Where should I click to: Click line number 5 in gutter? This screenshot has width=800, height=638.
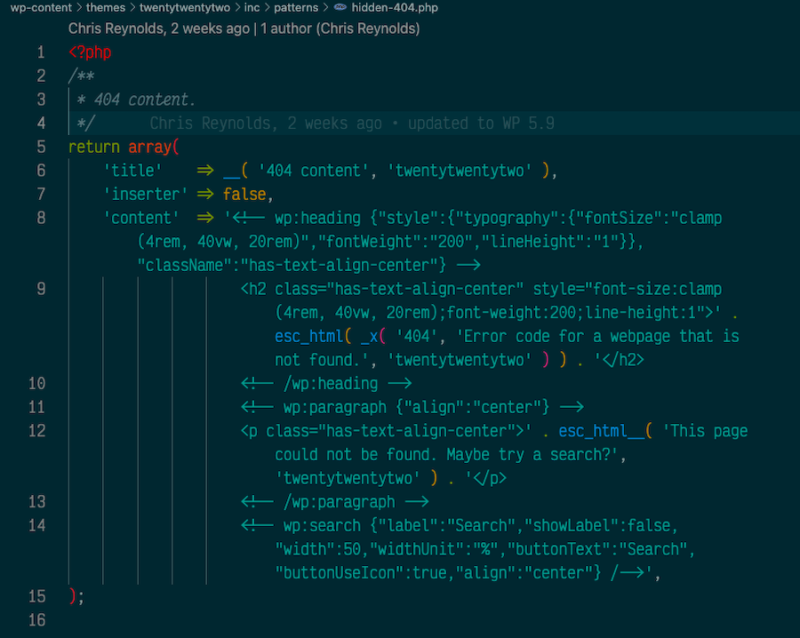click(40, 147)
